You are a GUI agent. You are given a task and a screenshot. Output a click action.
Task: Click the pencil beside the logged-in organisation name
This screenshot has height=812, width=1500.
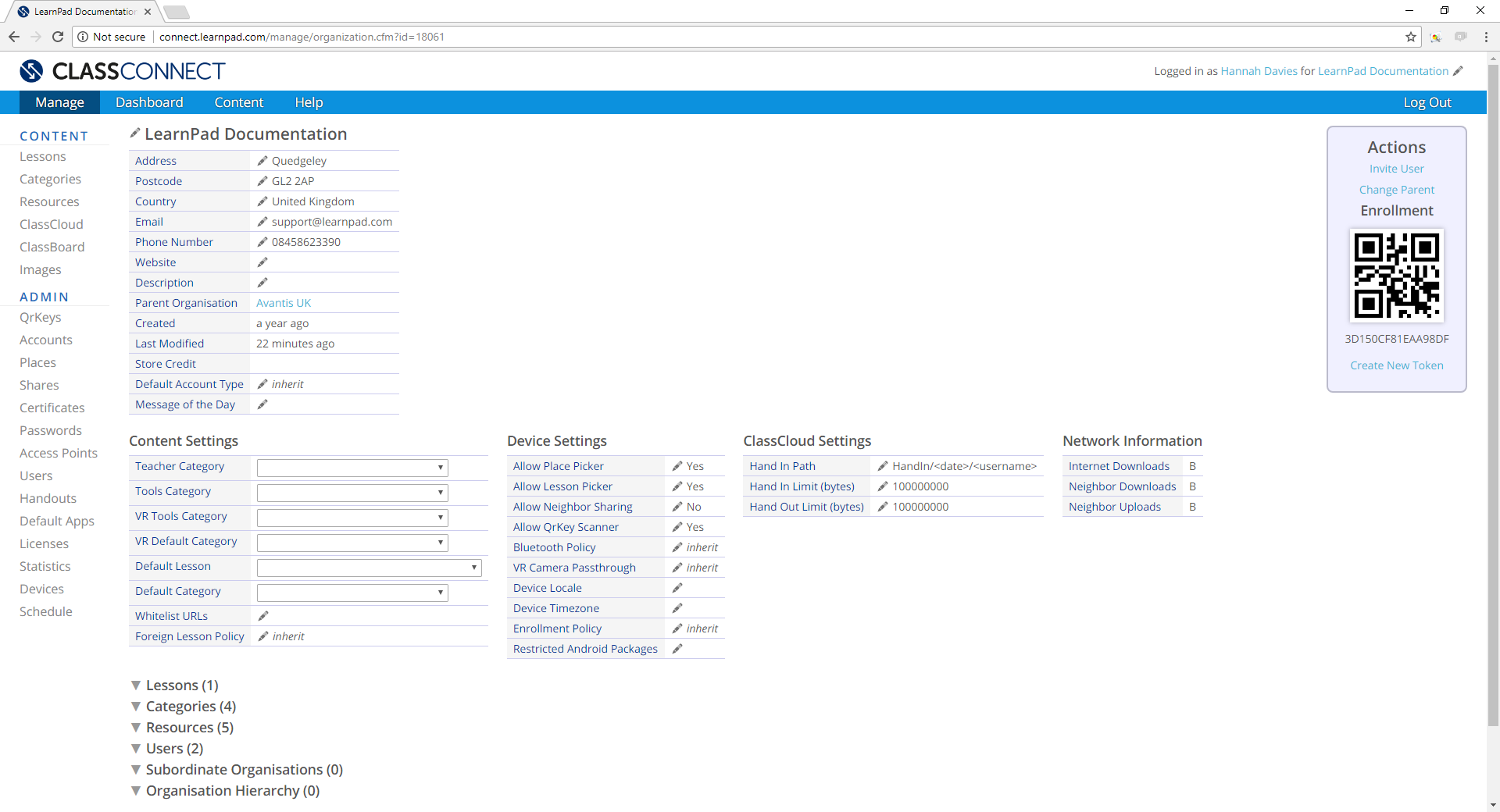click(1458, 71)
